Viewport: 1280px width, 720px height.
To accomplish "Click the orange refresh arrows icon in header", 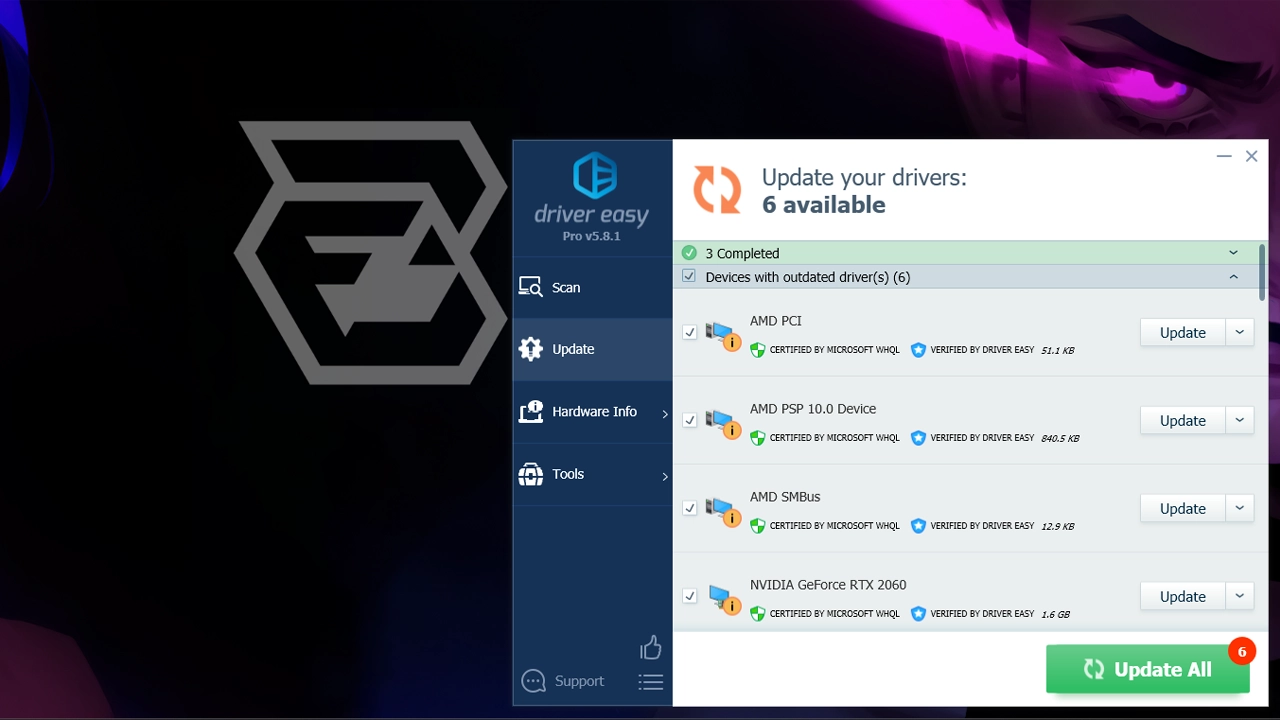I will point(717,190).
